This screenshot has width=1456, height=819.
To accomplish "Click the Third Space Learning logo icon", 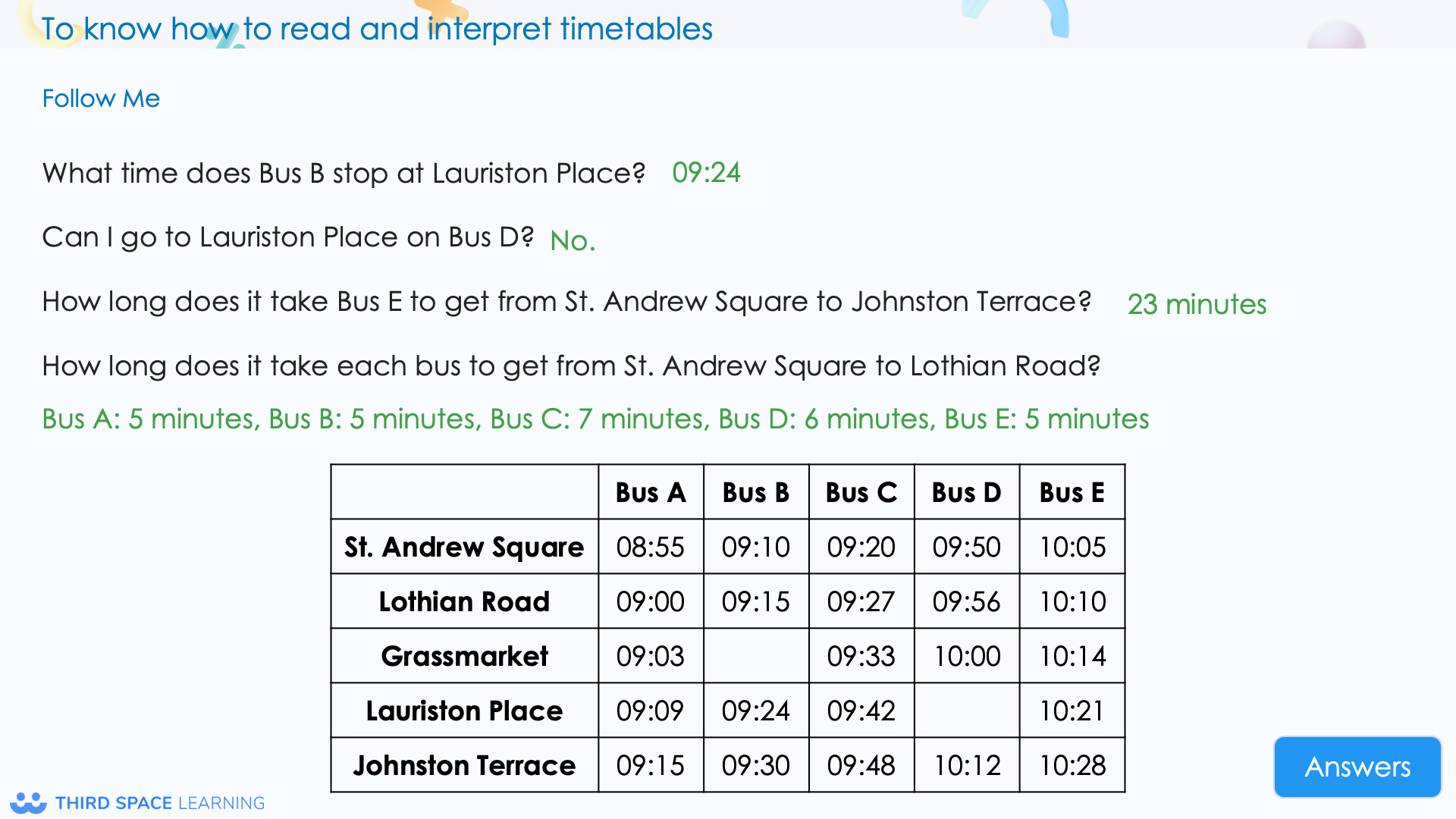I will [x=29, y=802].
